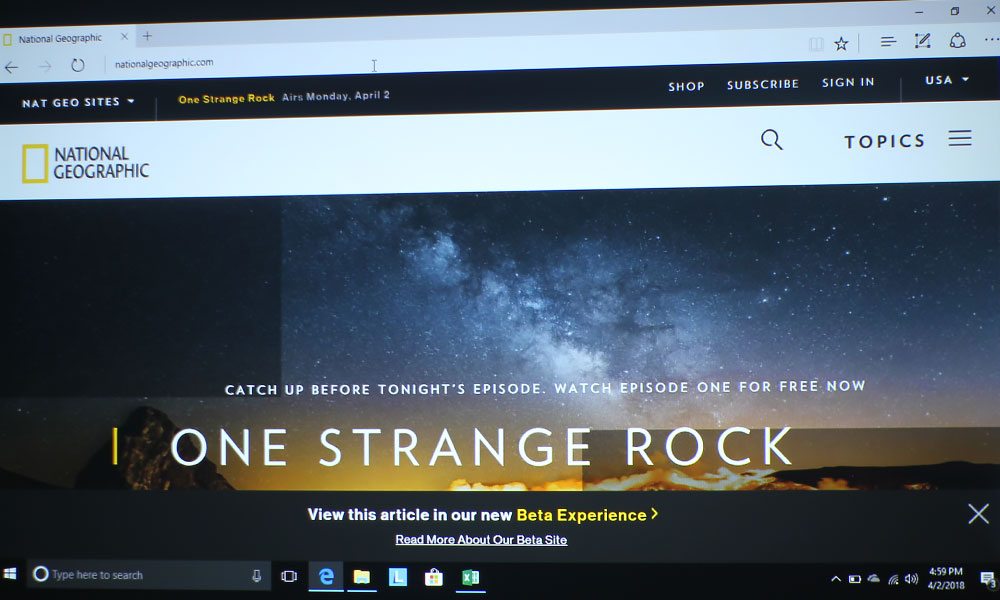Open the Windows Start menu
1000x600 pixels.
10,574
